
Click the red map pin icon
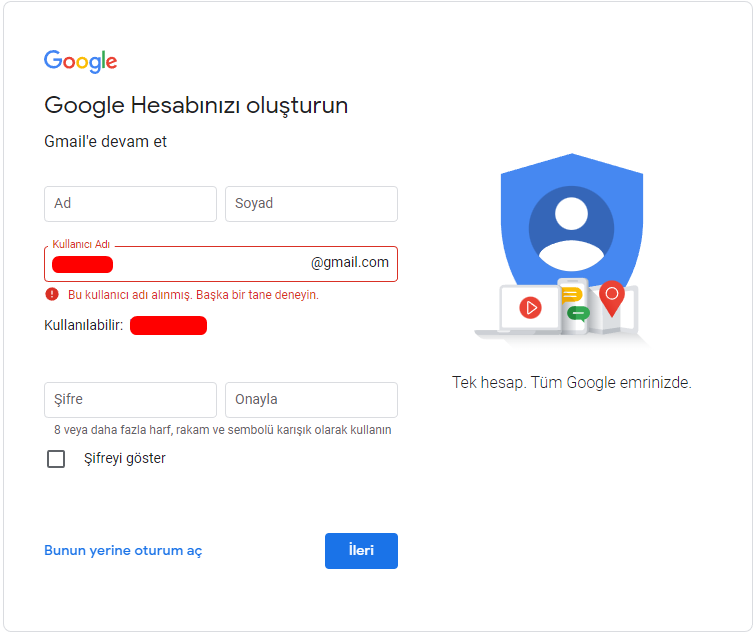click(612, 298)
